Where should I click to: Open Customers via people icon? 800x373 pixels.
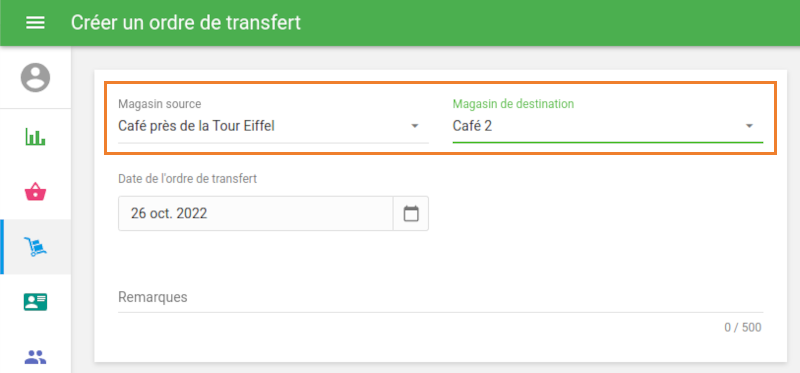(35, 357)
